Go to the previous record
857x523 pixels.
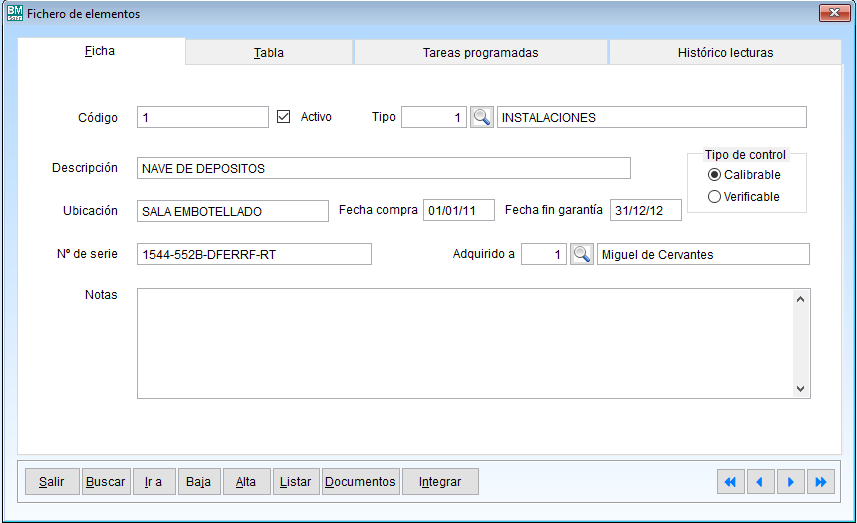[760, 482]
